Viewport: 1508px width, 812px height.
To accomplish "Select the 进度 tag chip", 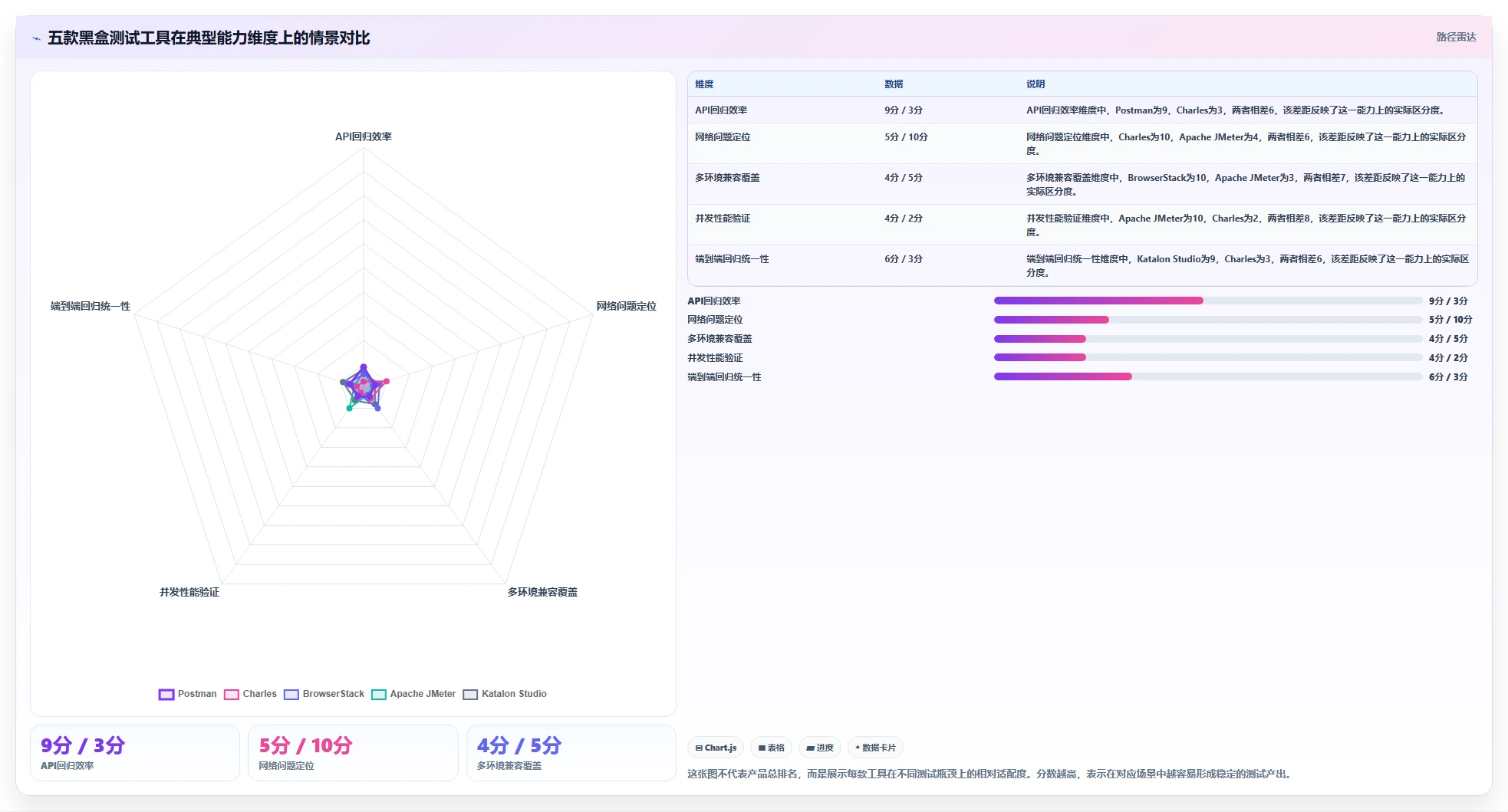I will 820,748.
